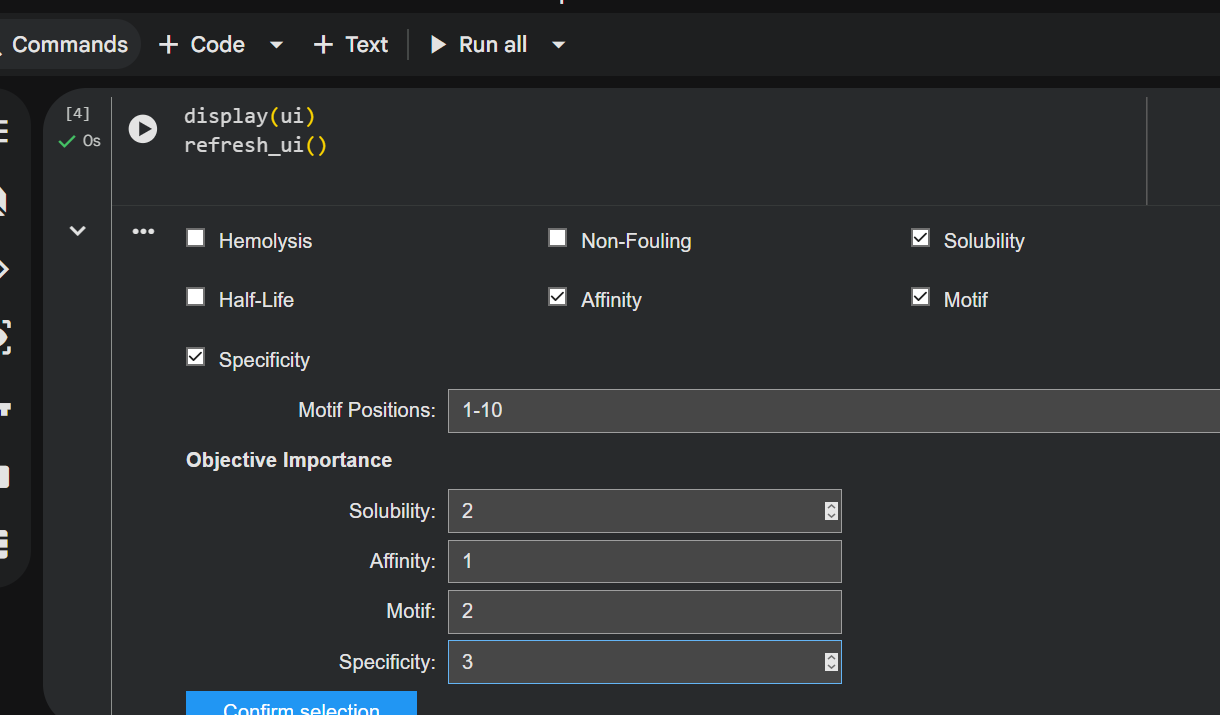Click the Confirm selection button
The width and height of the screenshot is (1220, 715).
pos(301,703)
